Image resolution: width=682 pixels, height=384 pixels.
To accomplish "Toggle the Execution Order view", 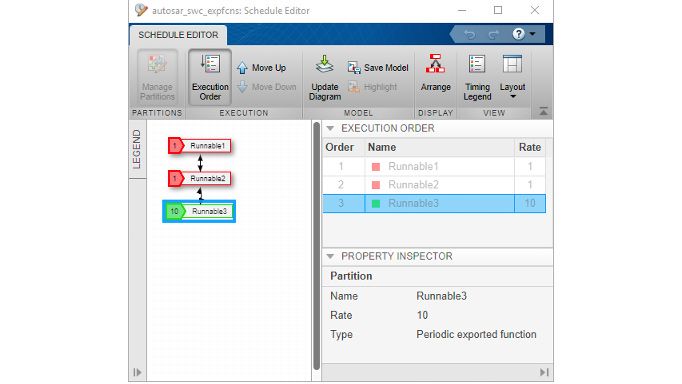I will (x=210, y=77).
